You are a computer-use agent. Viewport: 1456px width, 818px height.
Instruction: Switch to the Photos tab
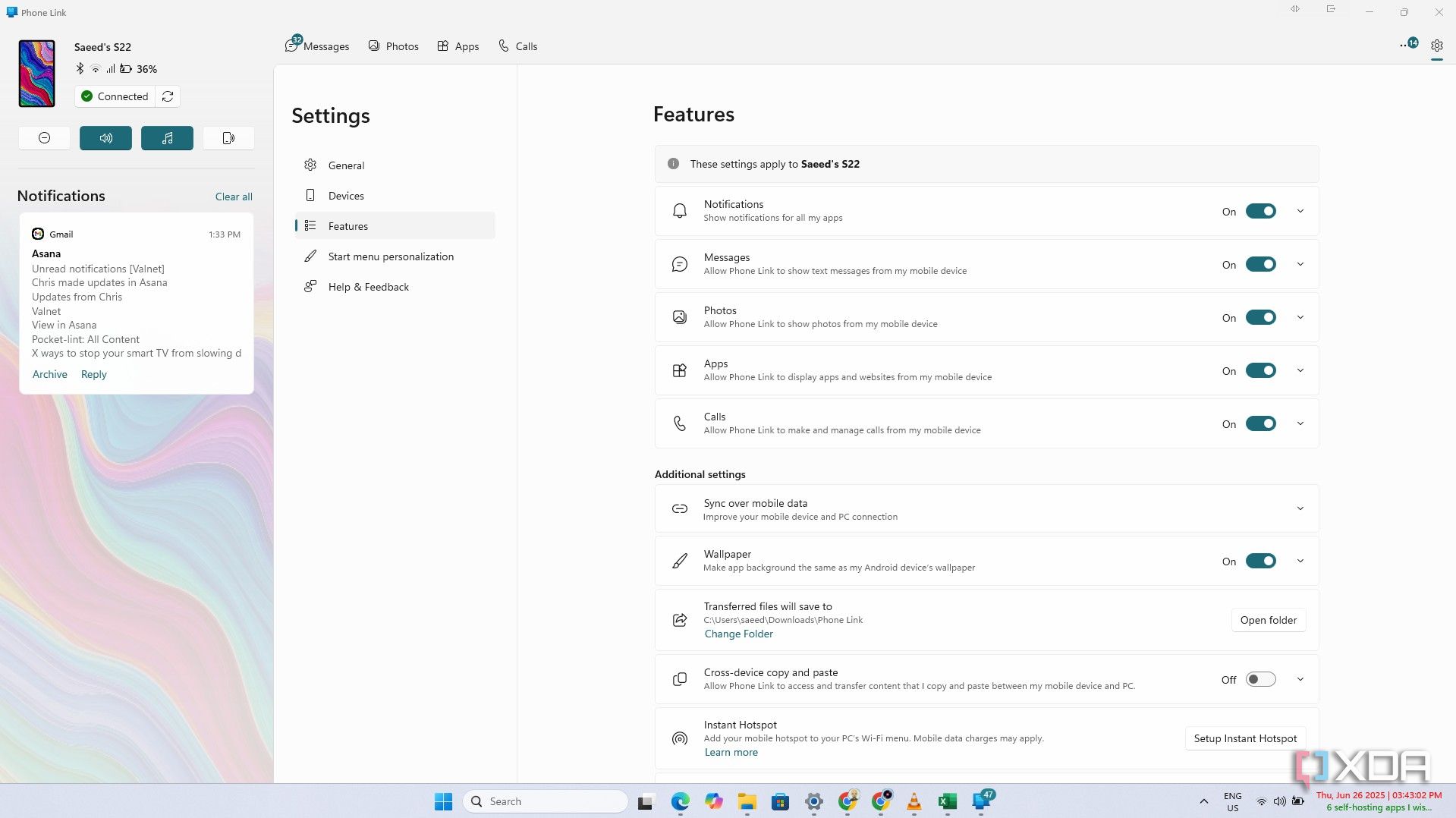[393, 46]
